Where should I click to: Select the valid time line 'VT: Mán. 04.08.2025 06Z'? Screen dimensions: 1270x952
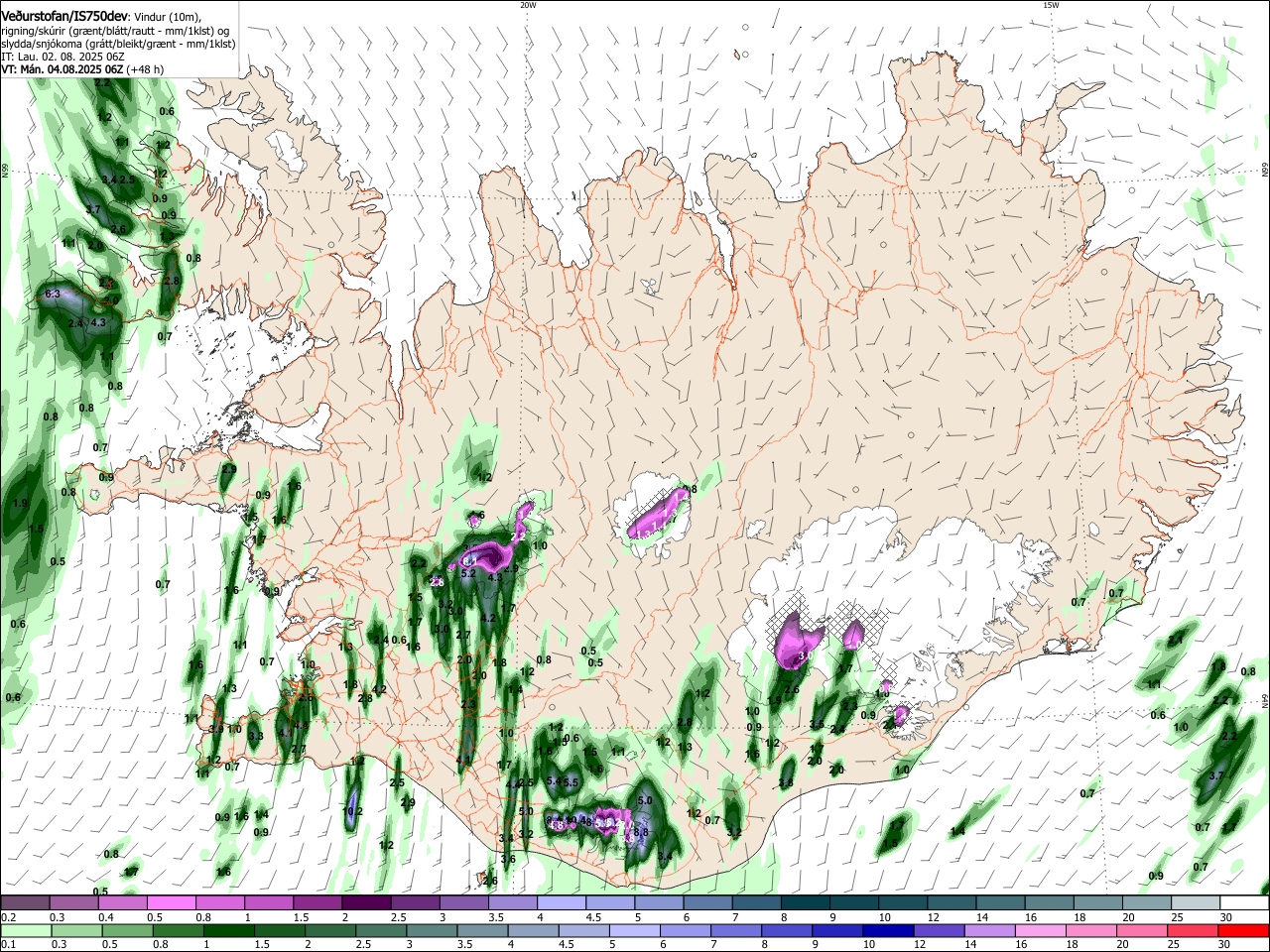[x=61, y=69]
